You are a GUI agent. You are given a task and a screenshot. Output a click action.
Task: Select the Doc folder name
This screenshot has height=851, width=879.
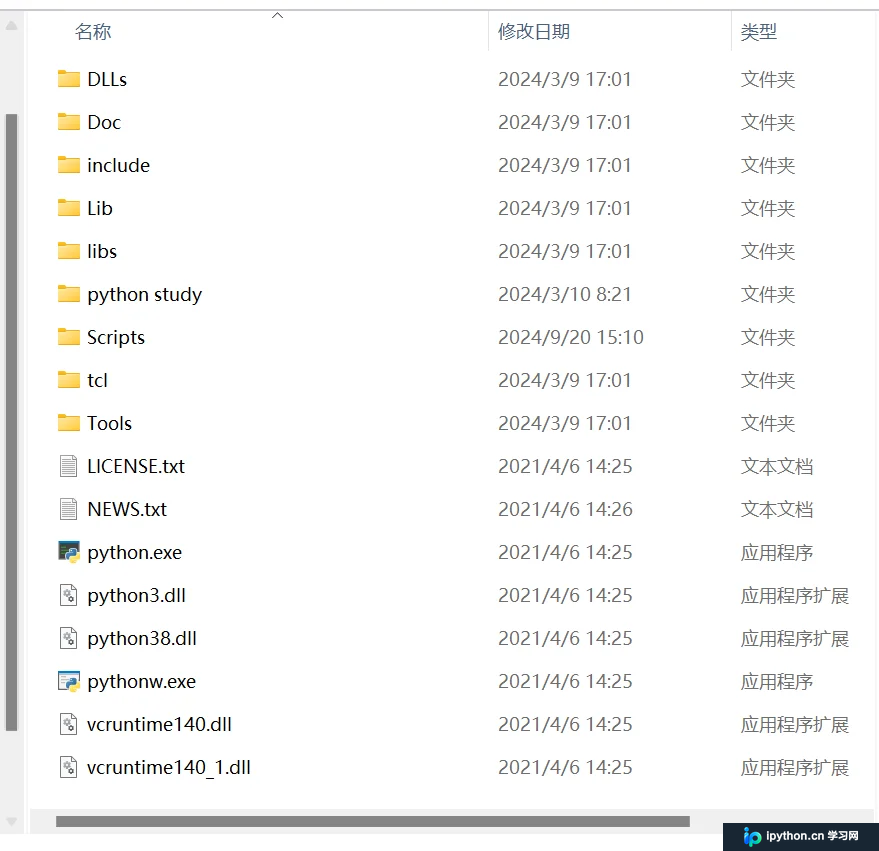point(104,122)
